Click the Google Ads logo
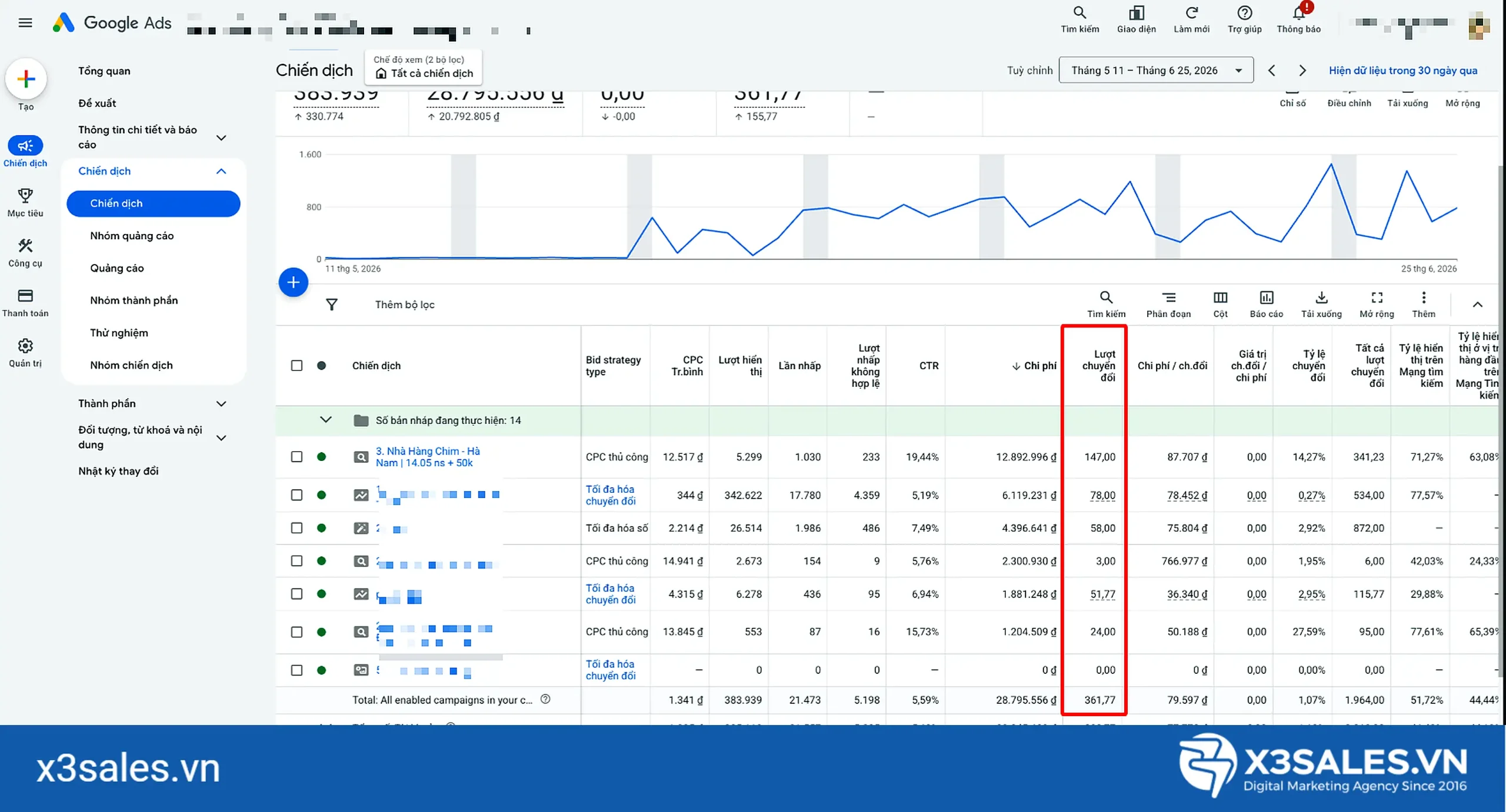 (x=112, y=23)
